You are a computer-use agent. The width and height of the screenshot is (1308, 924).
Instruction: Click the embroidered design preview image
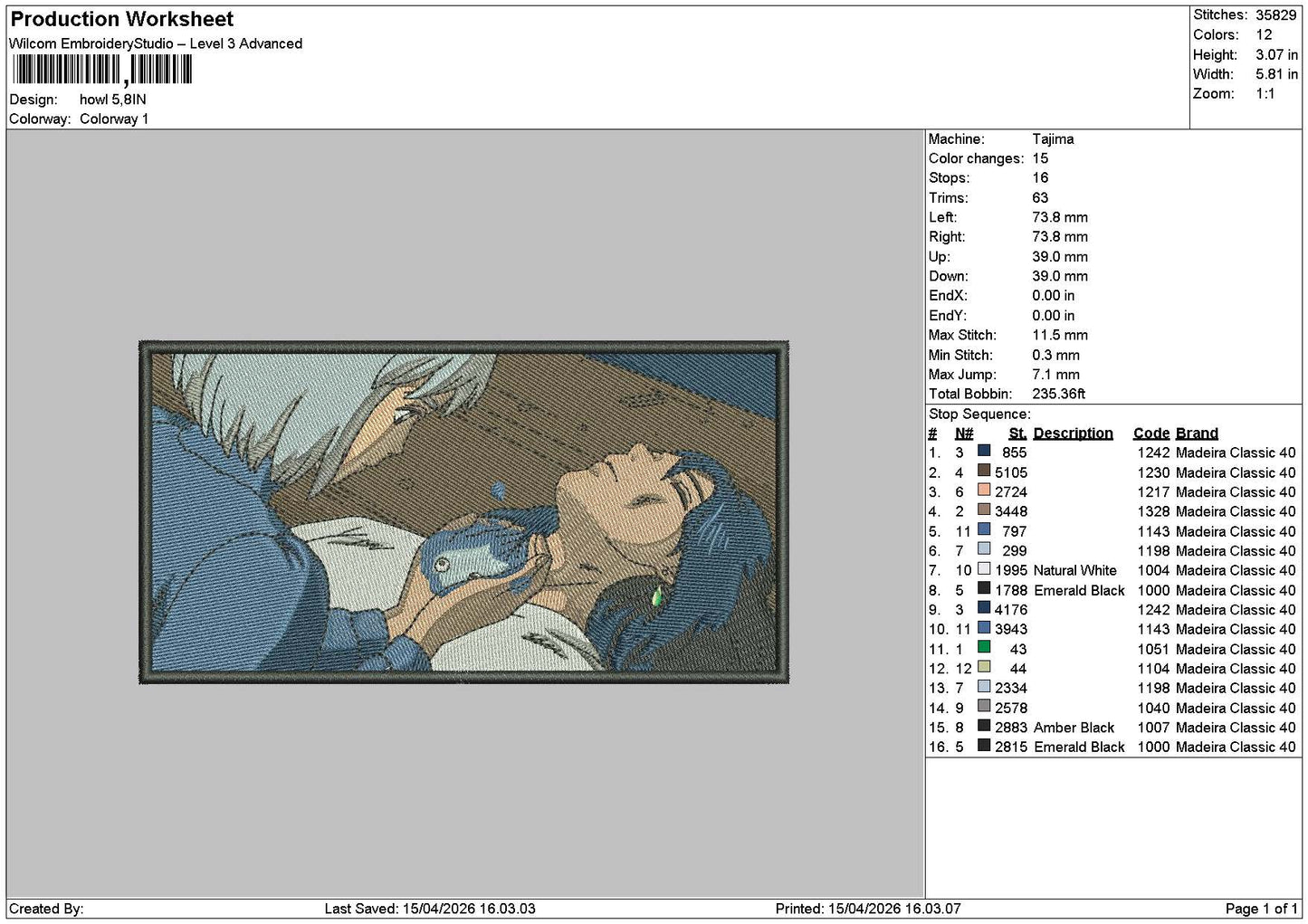[x=463, y=512]
